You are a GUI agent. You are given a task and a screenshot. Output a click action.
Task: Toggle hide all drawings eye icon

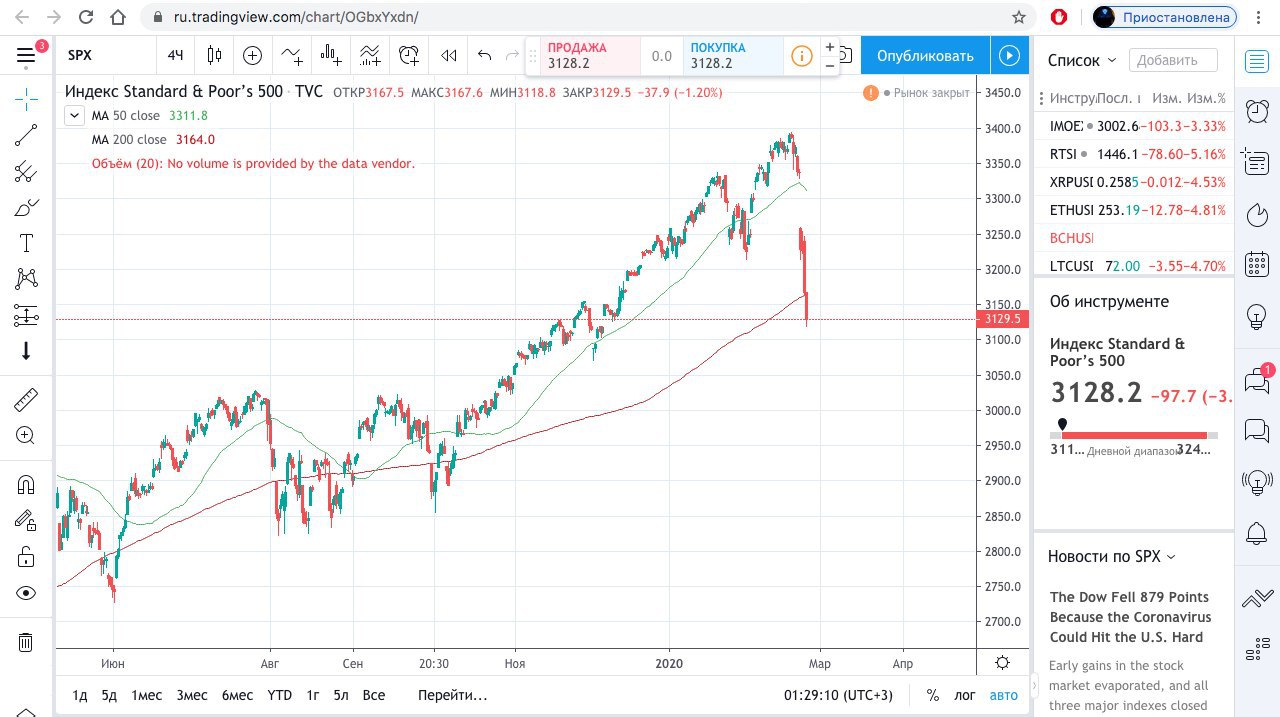coord(26,593)
